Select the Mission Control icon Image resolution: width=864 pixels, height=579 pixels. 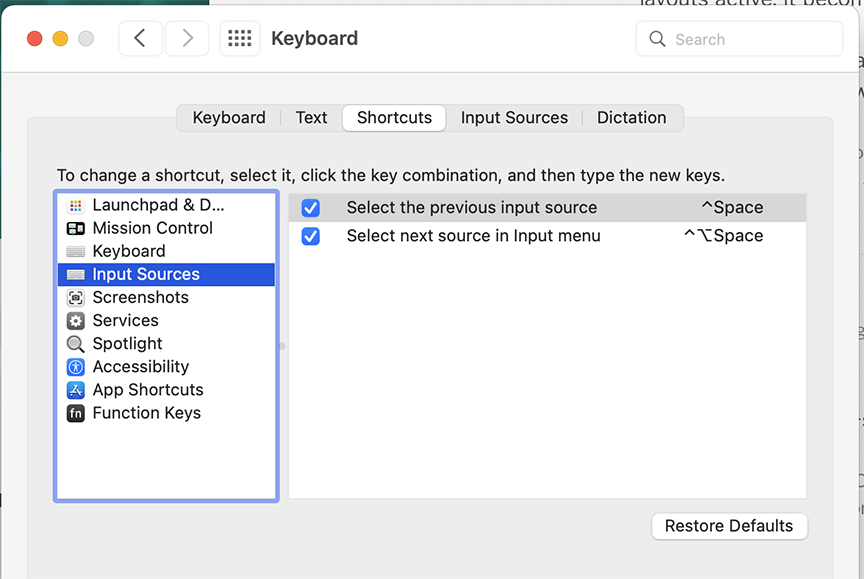tap(76, 228)
